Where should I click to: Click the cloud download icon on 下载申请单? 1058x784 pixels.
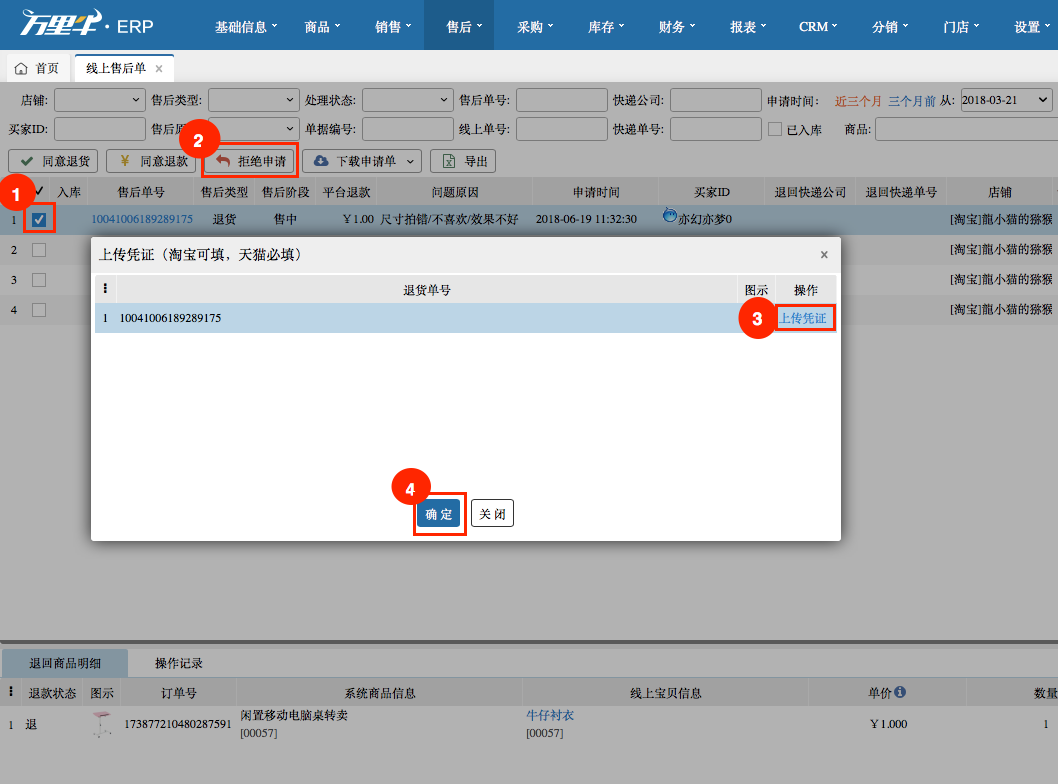click(x=321, y=161)
